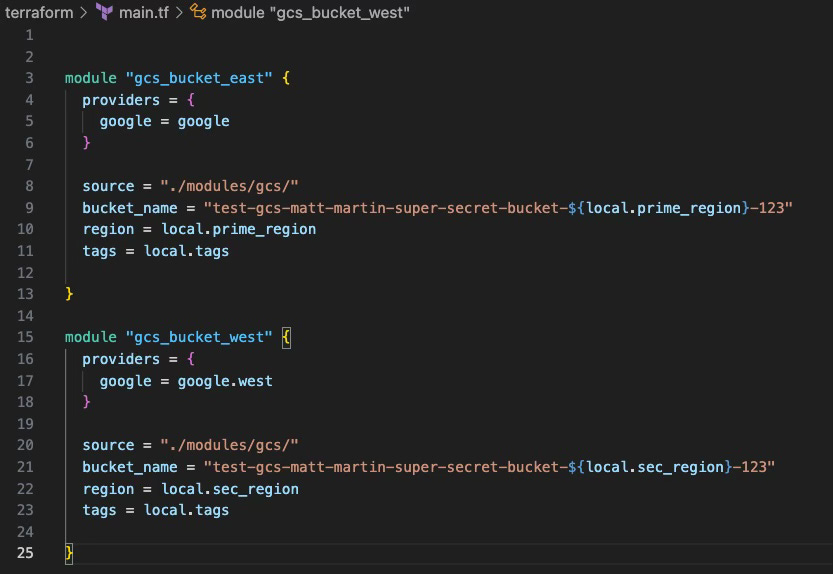Click '${local.prime_region}' interpolation on line 9
Screen dimensions: 833x574
(x=659, y=208)
